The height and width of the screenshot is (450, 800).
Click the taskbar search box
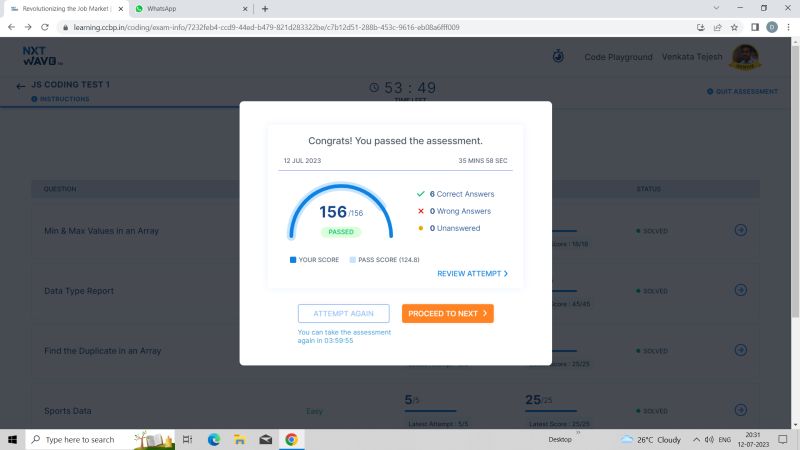100,439
